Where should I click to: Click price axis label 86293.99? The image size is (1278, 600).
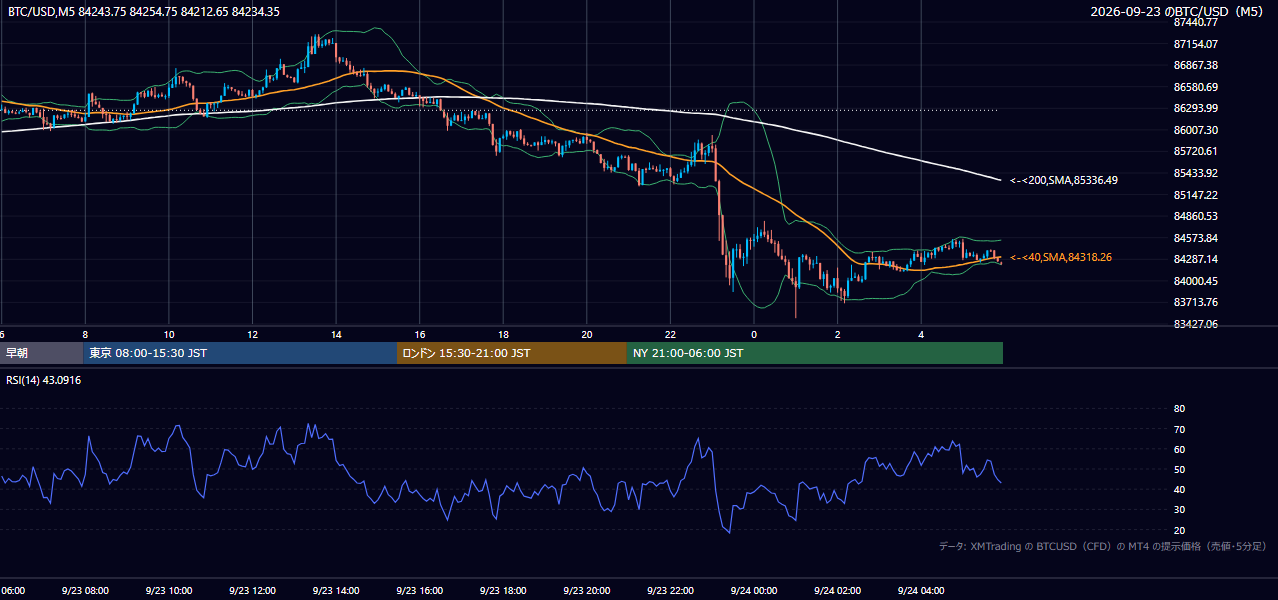coord(1196,108)
